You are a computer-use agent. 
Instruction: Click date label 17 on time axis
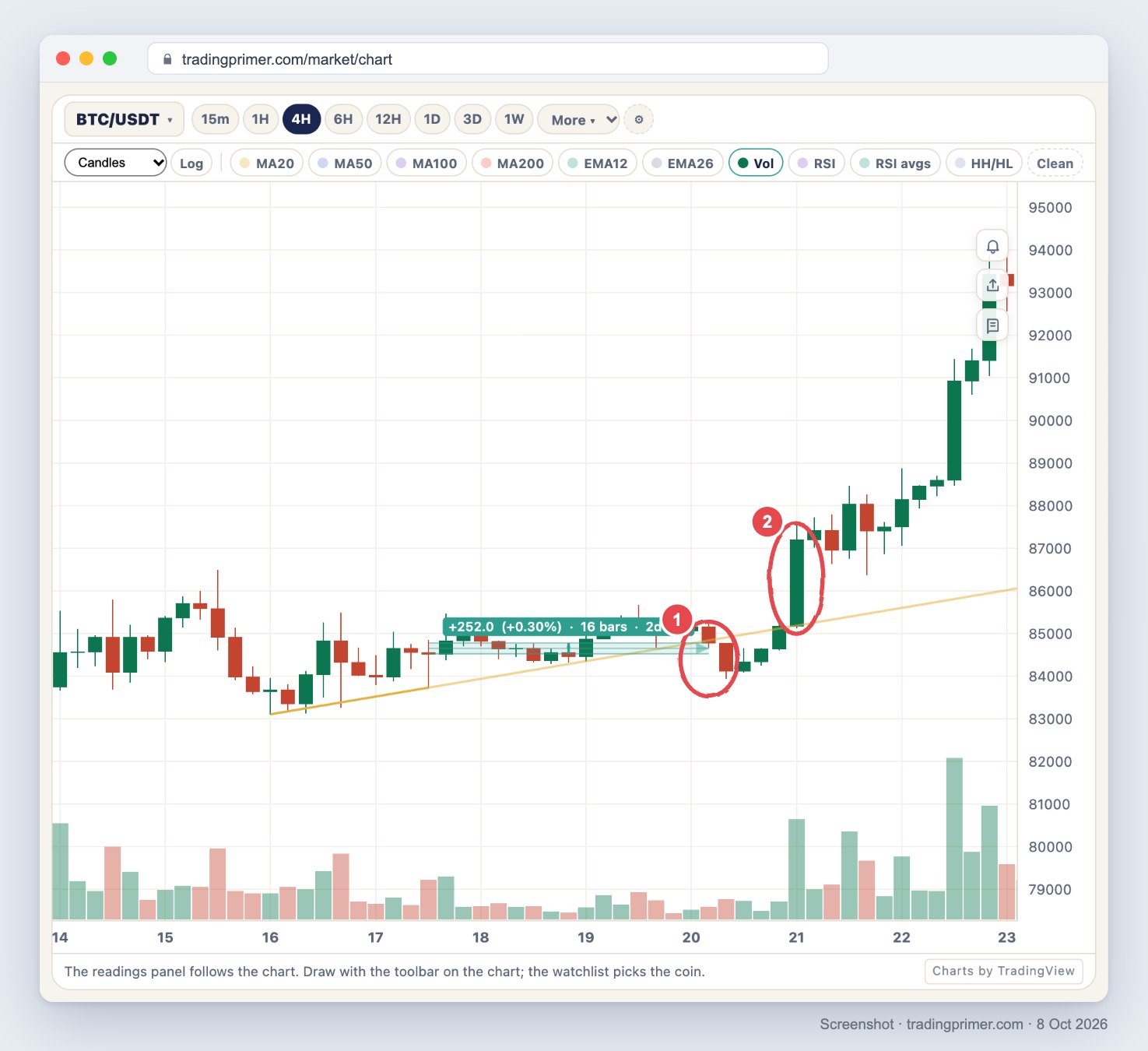click(x=375, y=937)
